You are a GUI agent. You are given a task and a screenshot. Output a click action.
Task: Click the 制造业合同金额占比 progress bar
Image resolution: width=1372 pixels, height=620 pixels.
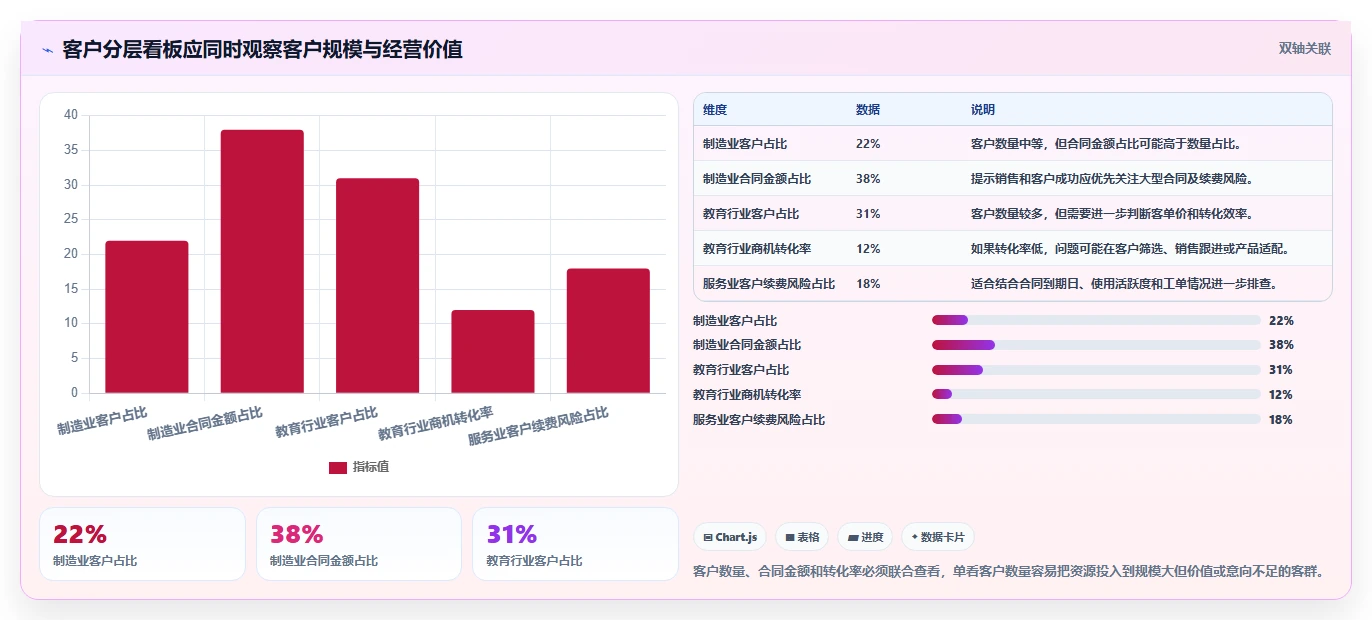click(1096, 345)
